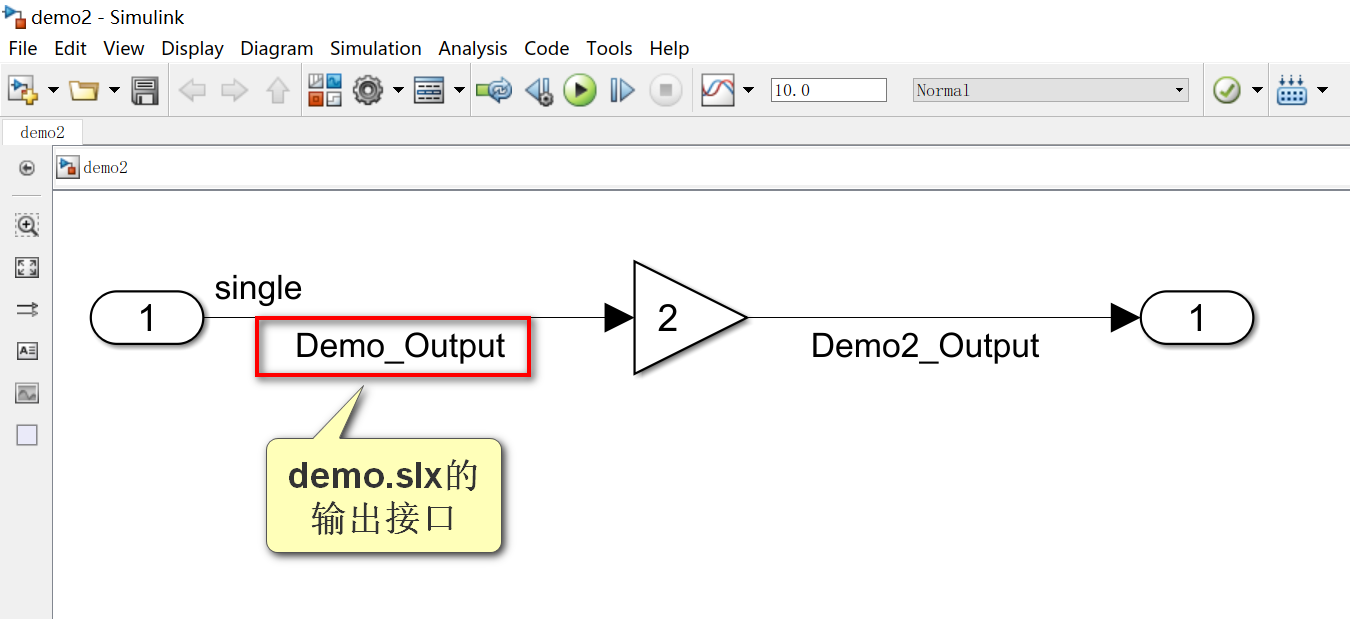Open the Library Browser
Screen dimensions: 1350x619
pyautogui.click(x=325, y=90)
